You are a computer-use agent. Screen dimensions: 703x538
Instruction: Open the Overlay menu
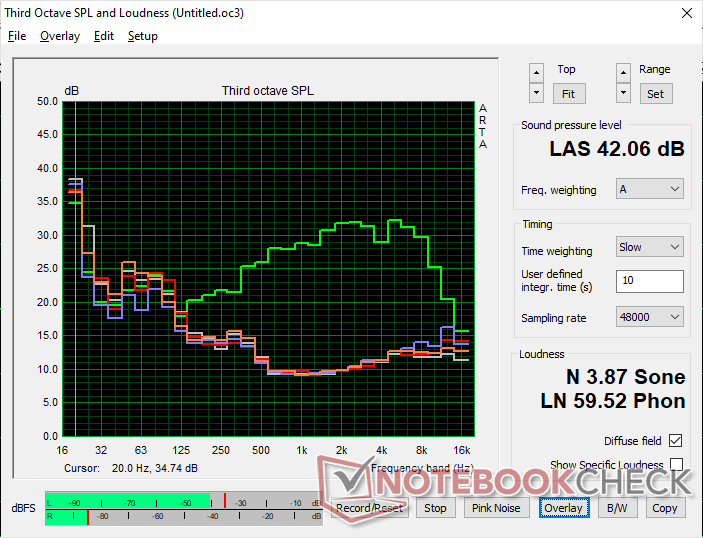(60, 36)
